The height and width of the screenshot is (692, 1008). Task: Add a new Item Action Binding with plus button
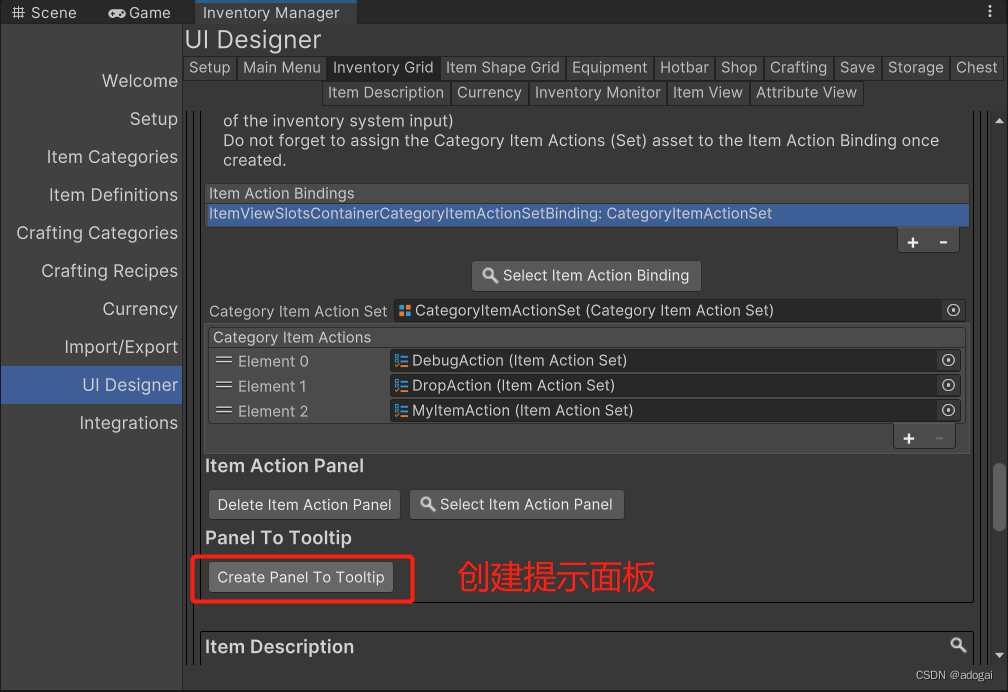coord(912,241)
